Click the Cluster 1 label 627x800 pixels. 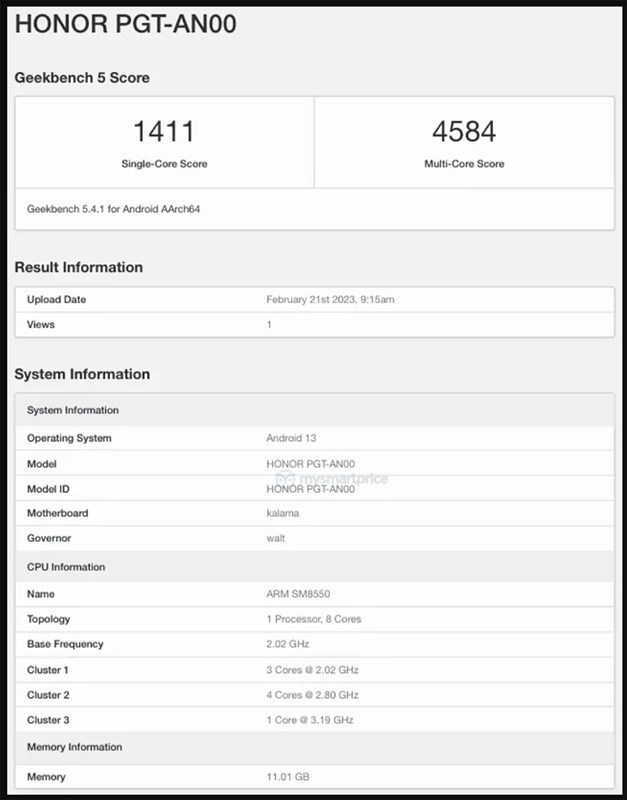(x=48, y=670)
